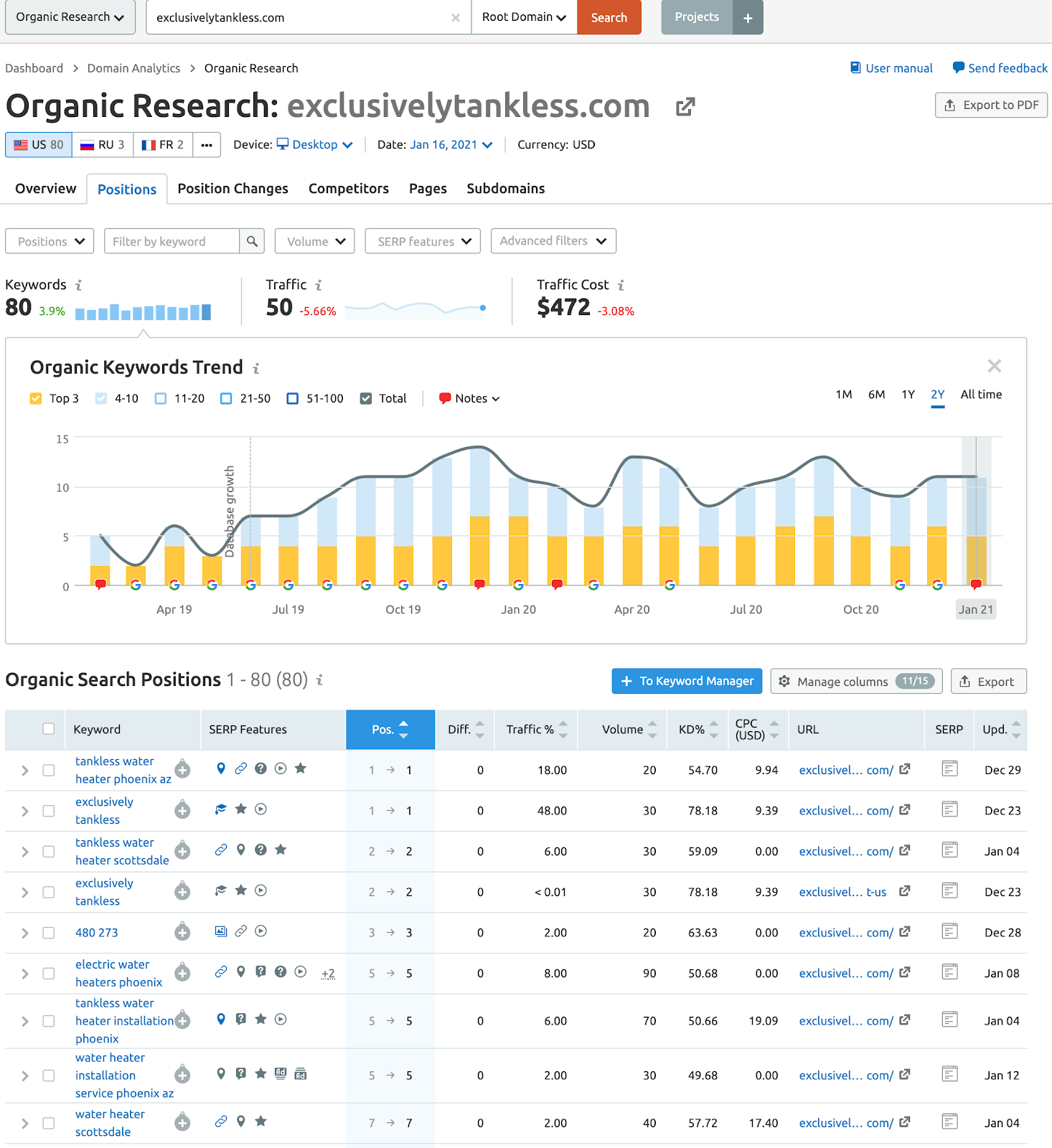The image size is (1052, 1148).
Task: Click the magnifier icon in the keyword filter
Action: click(252, 241)
